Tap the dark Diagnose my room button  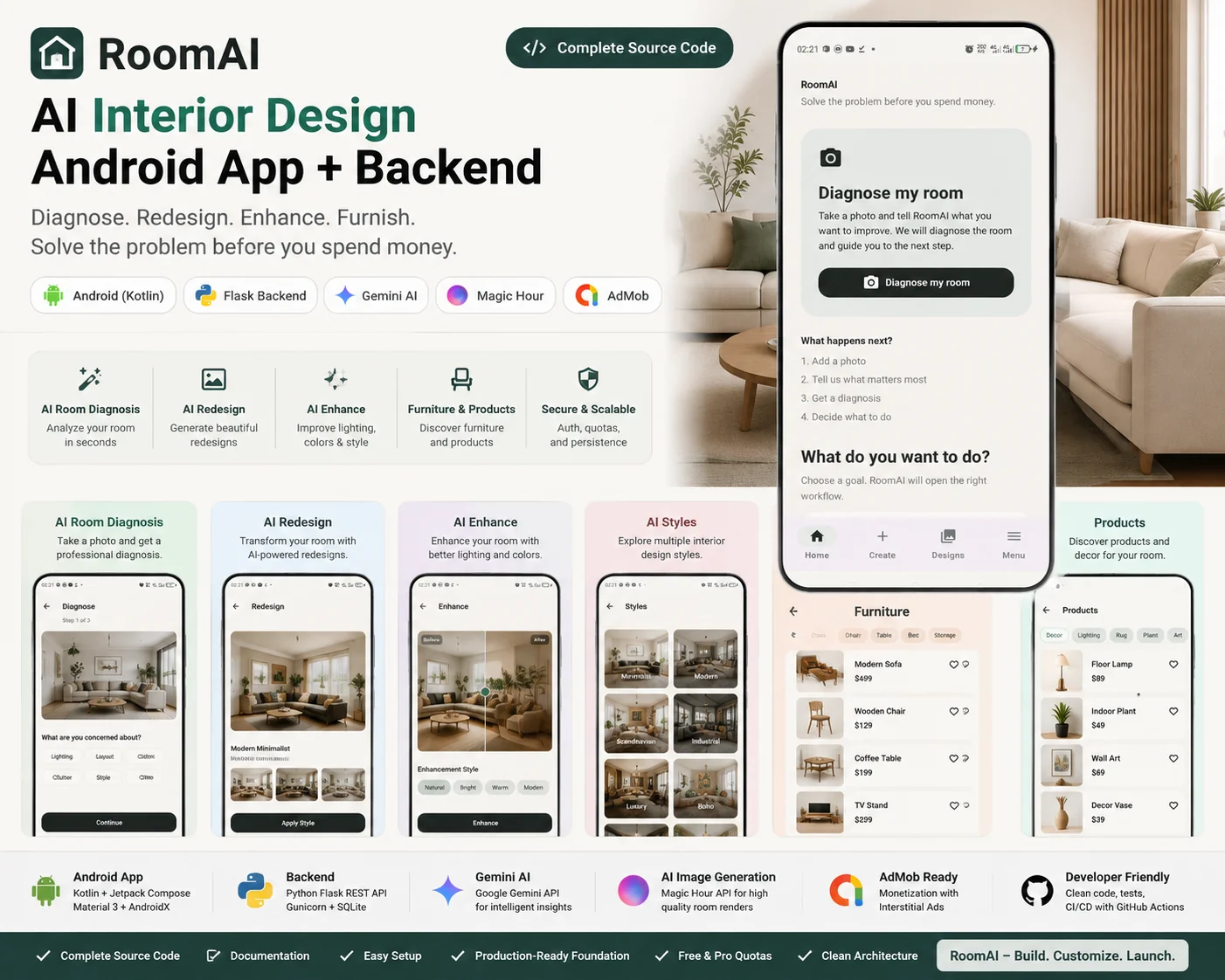click(916, 282)
